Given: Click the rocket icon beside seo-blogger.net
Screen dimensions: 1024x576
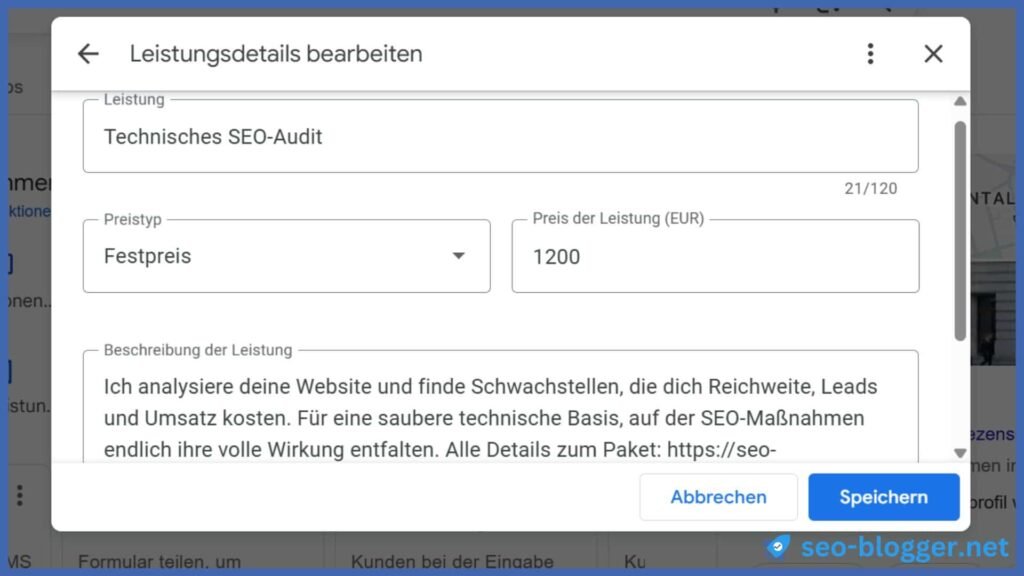Looking at the screenshot, I should 779,547.
